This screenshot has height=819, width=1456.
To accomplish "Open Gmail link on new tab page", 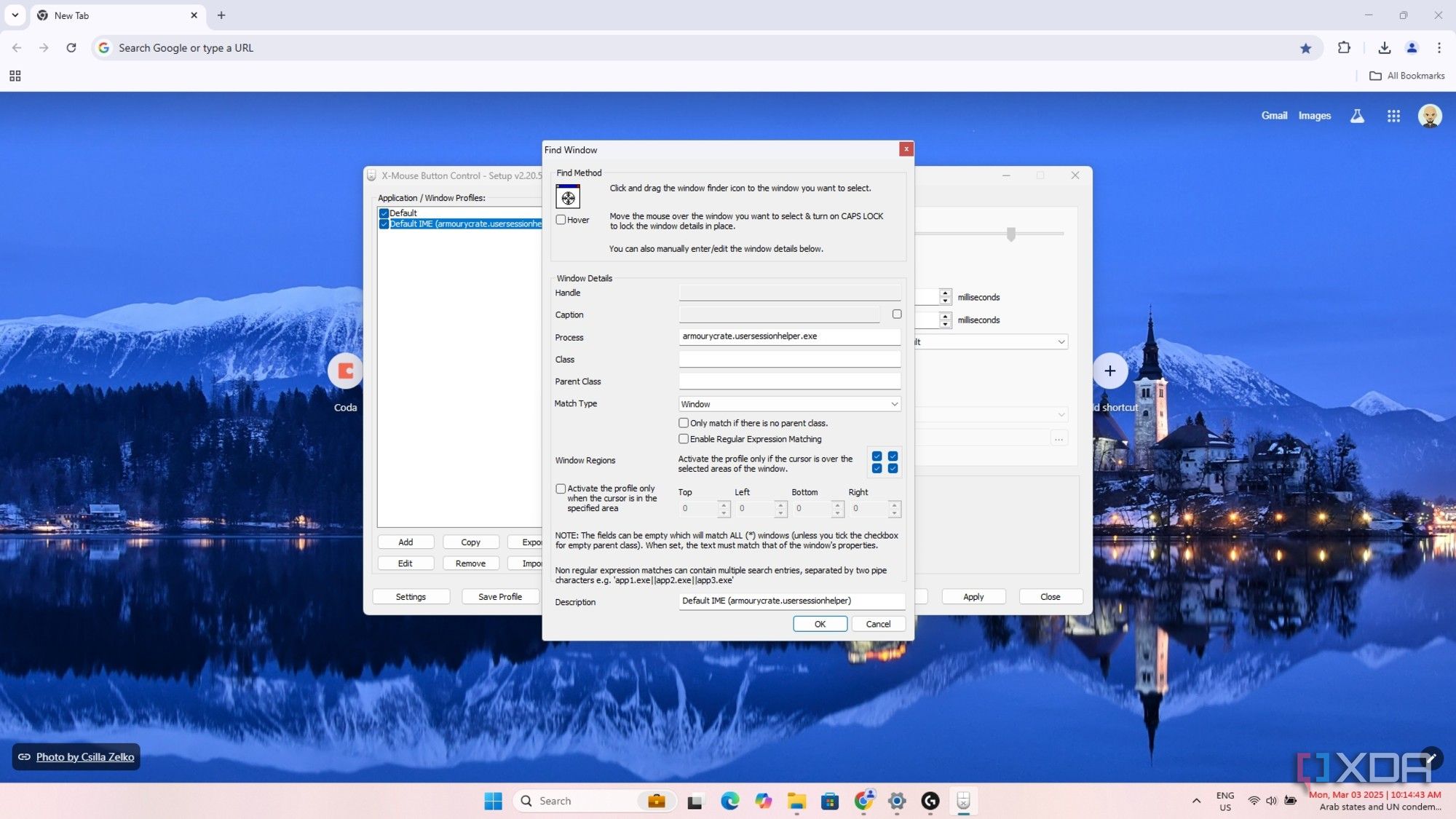I will pos(1274,116).
